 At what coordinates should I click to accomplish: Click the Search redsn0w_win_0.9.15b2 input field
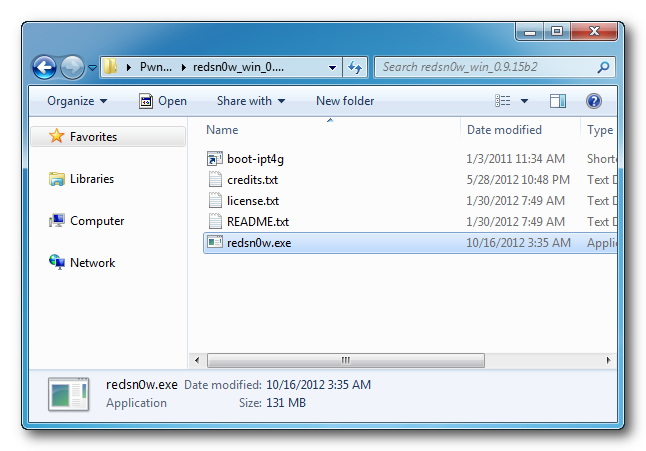[485, 68]
